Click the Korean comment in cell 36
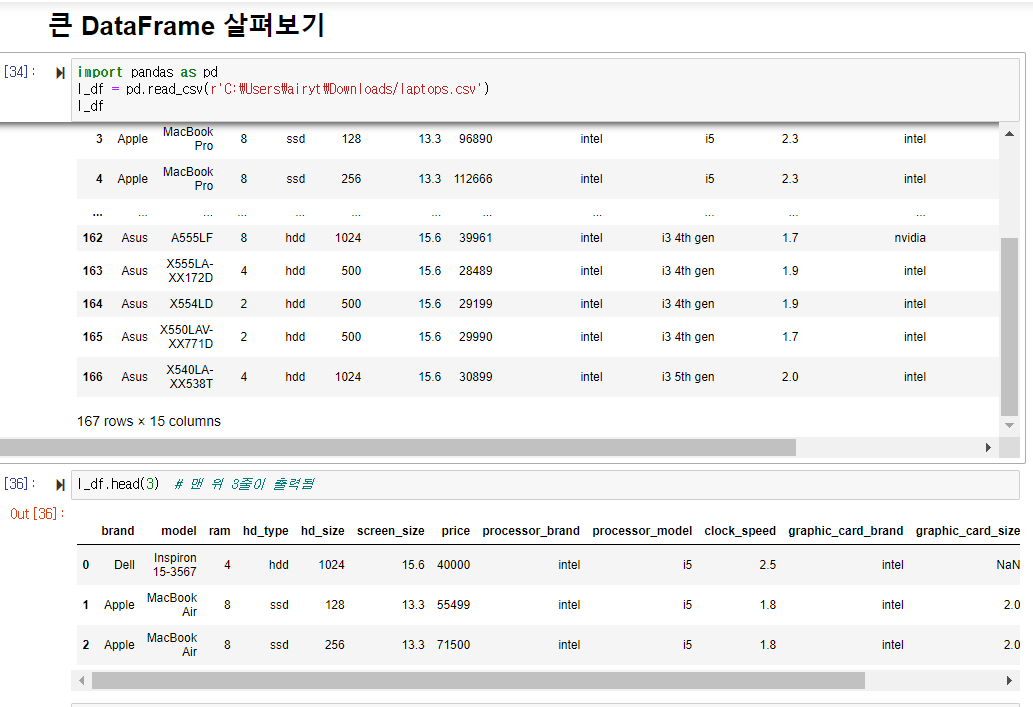This screenshot has height=707, width=1033. point(244,484)
